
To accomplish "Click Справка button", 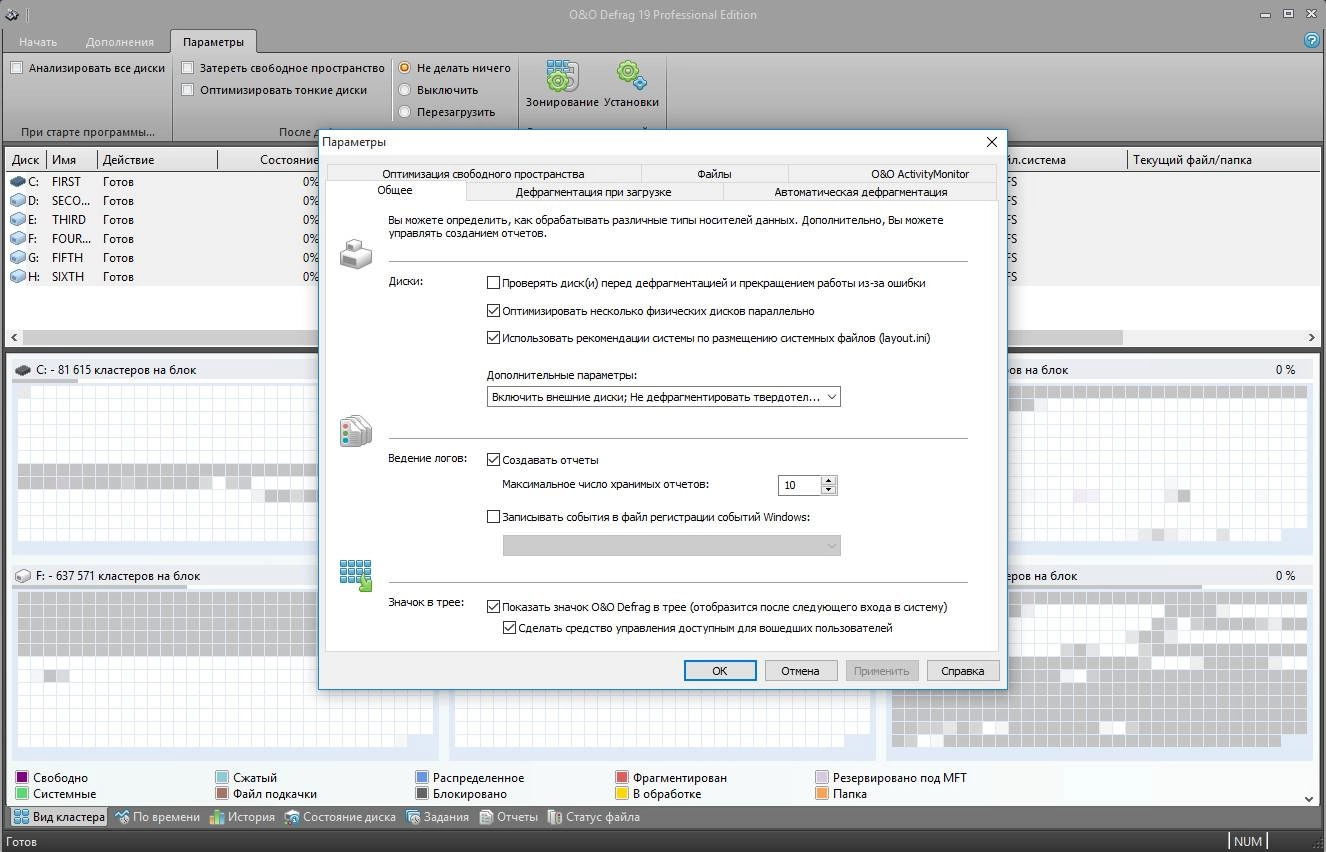I will click(x=963, y=671).
